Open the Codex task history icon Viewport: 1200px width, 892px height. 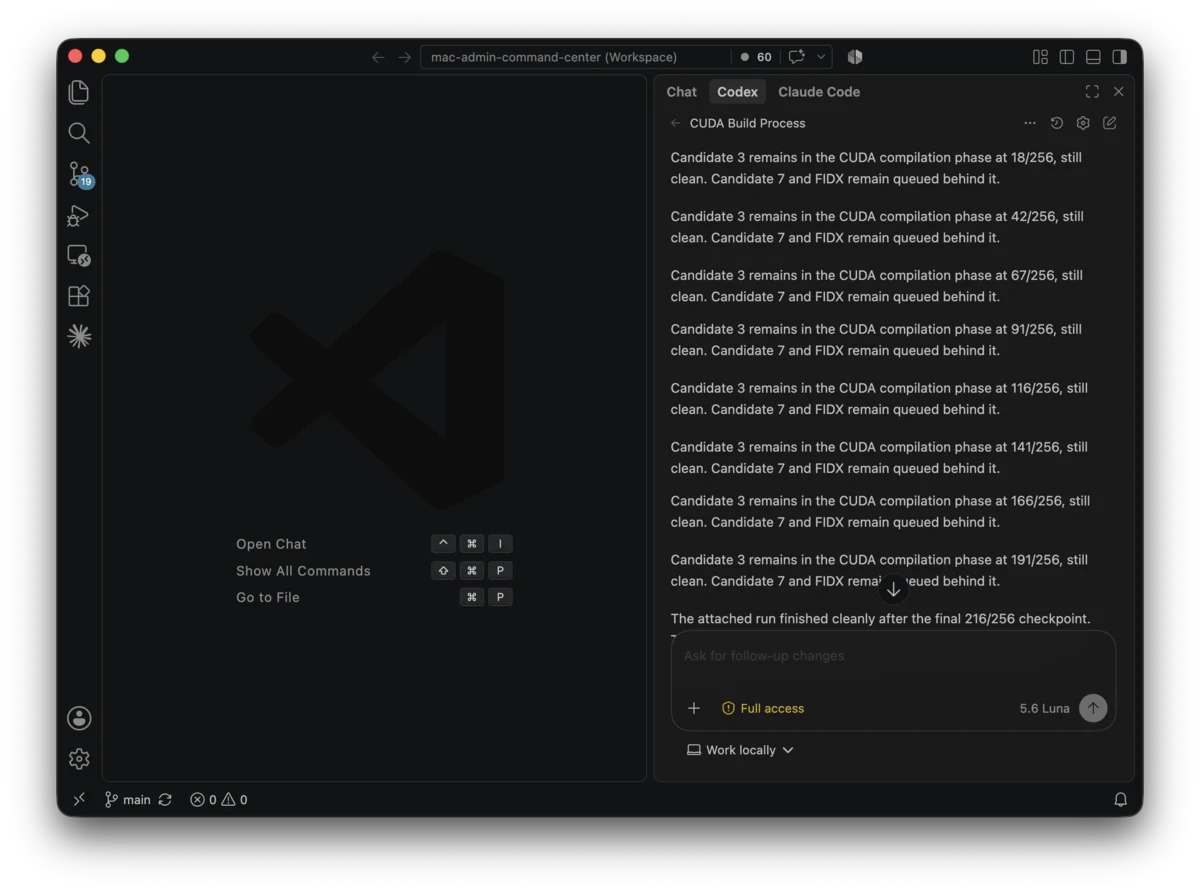pyautogui.click(x=1056, y=123)
